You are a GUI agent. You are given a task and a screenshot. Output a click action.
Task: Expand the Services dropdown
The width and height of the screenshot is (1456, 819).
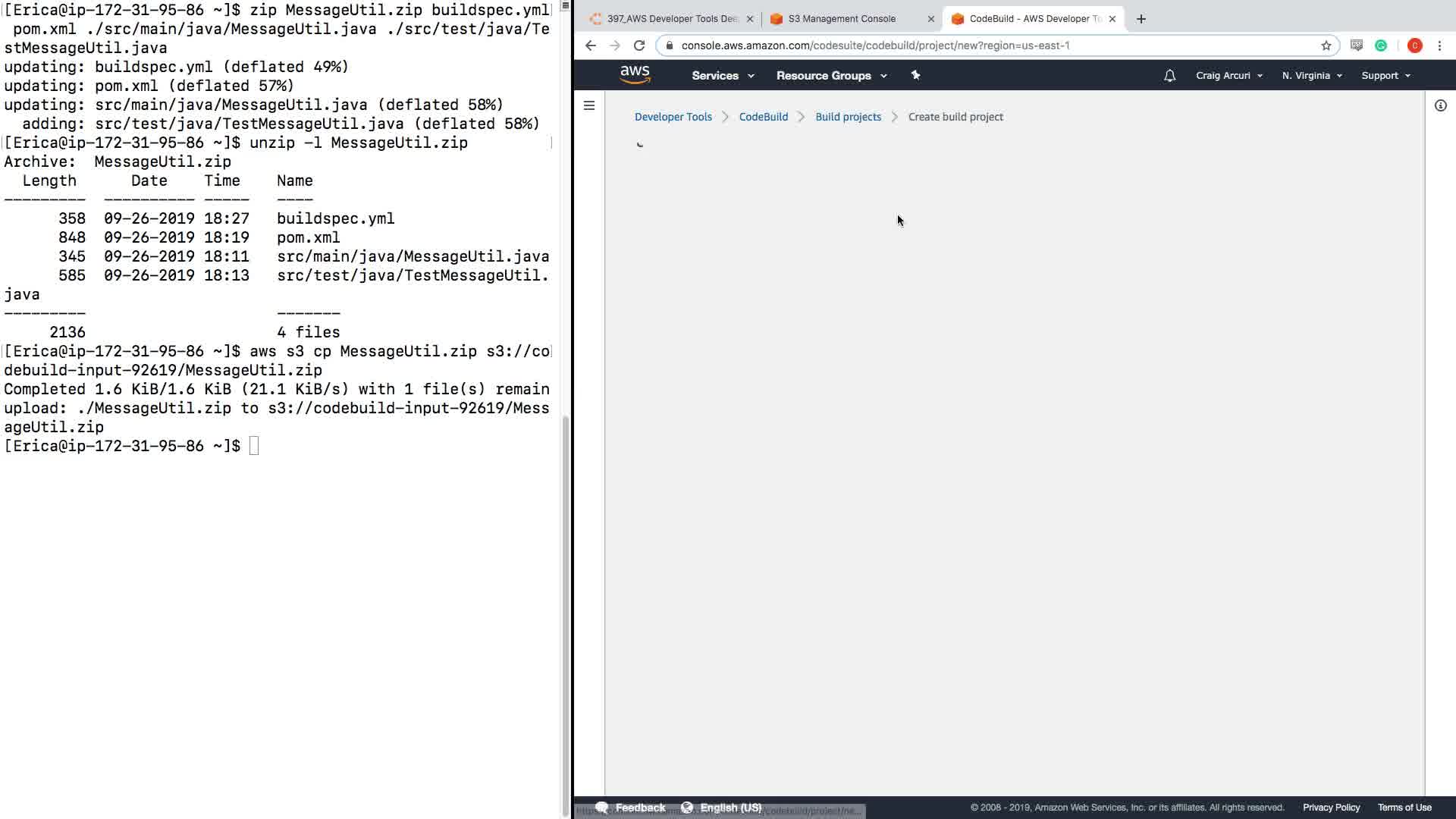[x=722, y=76]
